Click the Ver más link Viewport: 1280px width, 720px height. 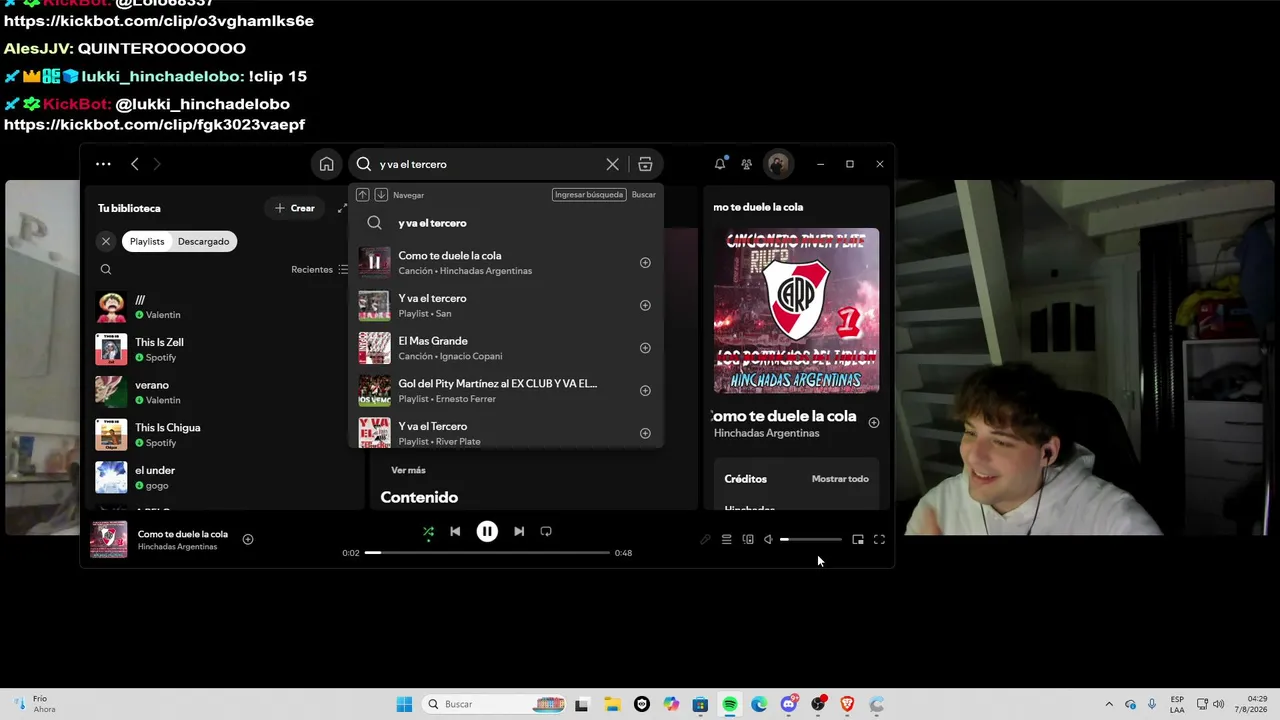tap(408, 470)
